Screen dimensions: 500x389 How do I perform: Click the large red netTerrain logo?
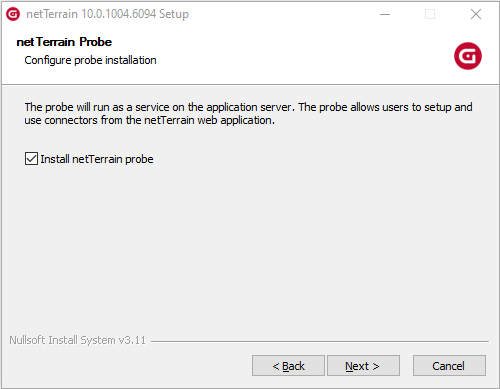[x=468, y=56]
